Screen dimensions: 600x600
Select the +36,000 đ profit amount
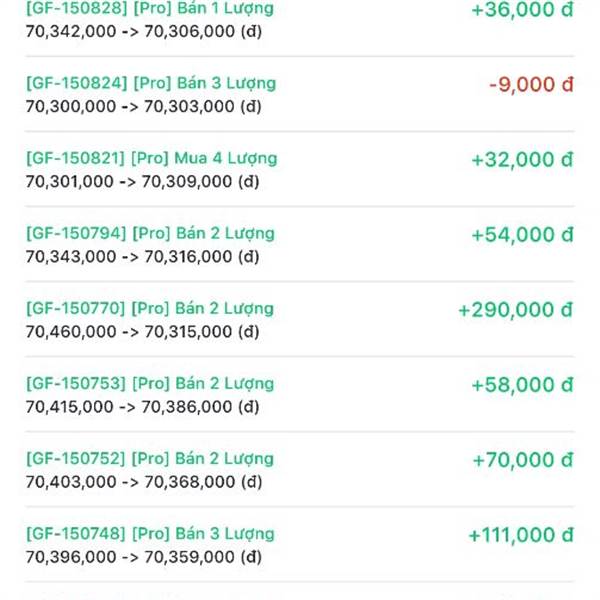point(523,10)
